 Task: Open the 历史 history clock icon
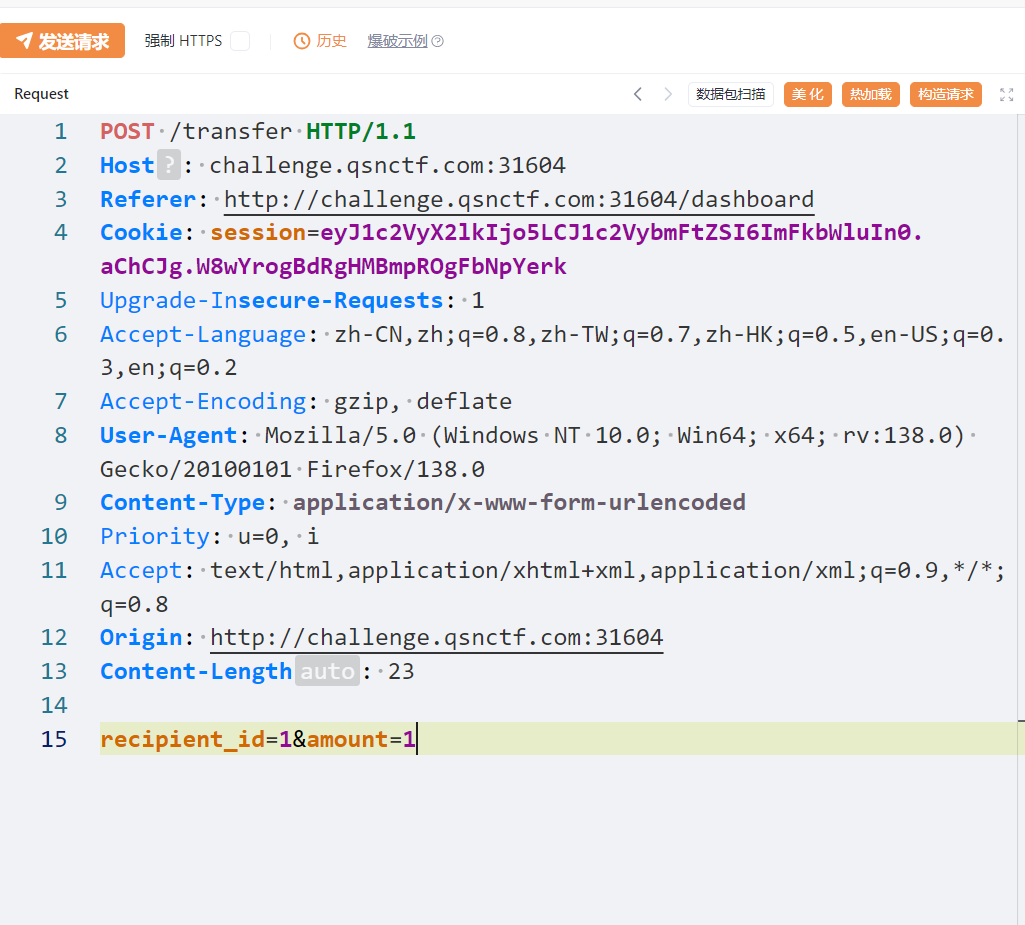click(302, 41)
